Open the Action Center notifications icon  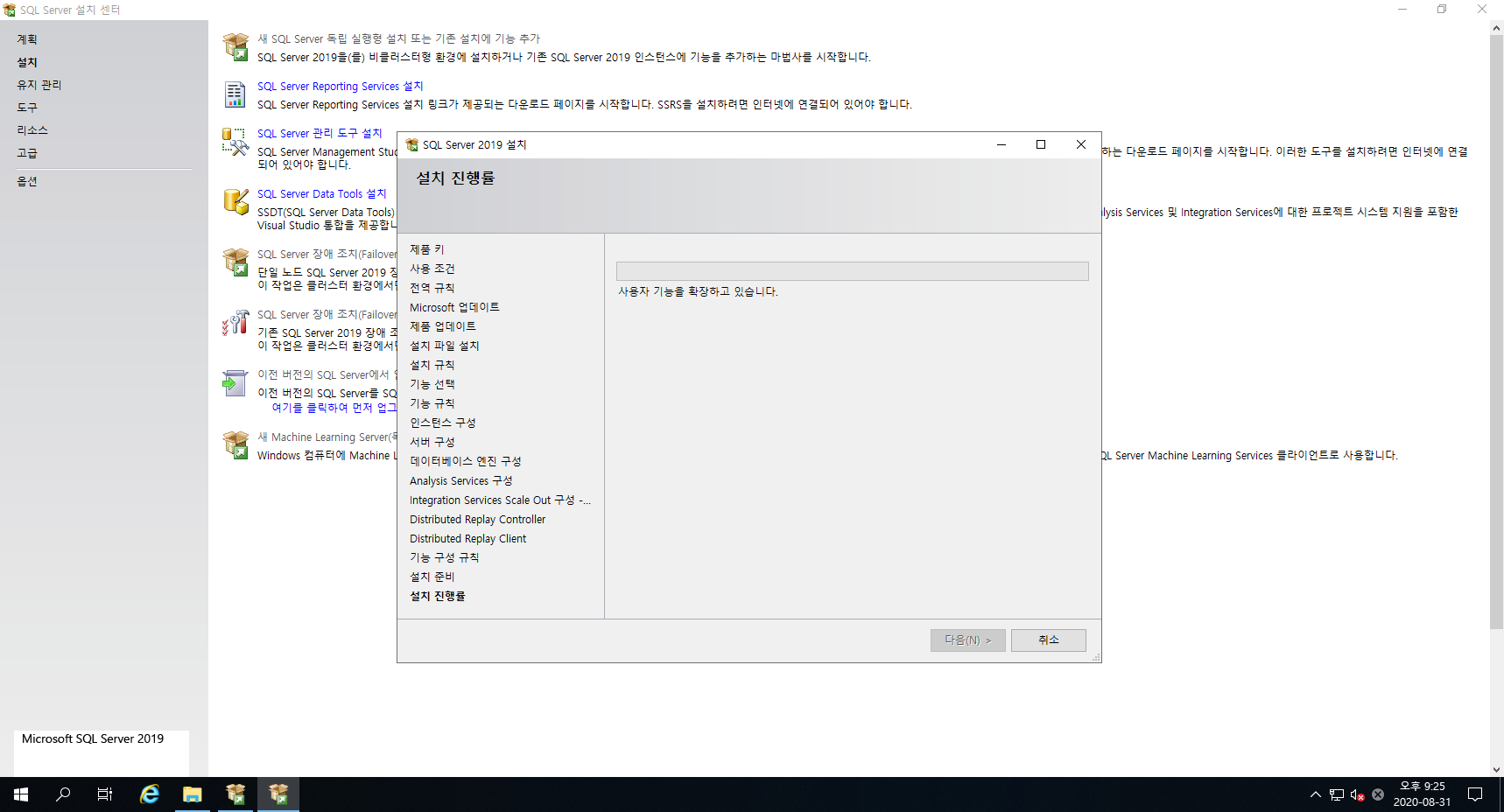[1475, 794]
